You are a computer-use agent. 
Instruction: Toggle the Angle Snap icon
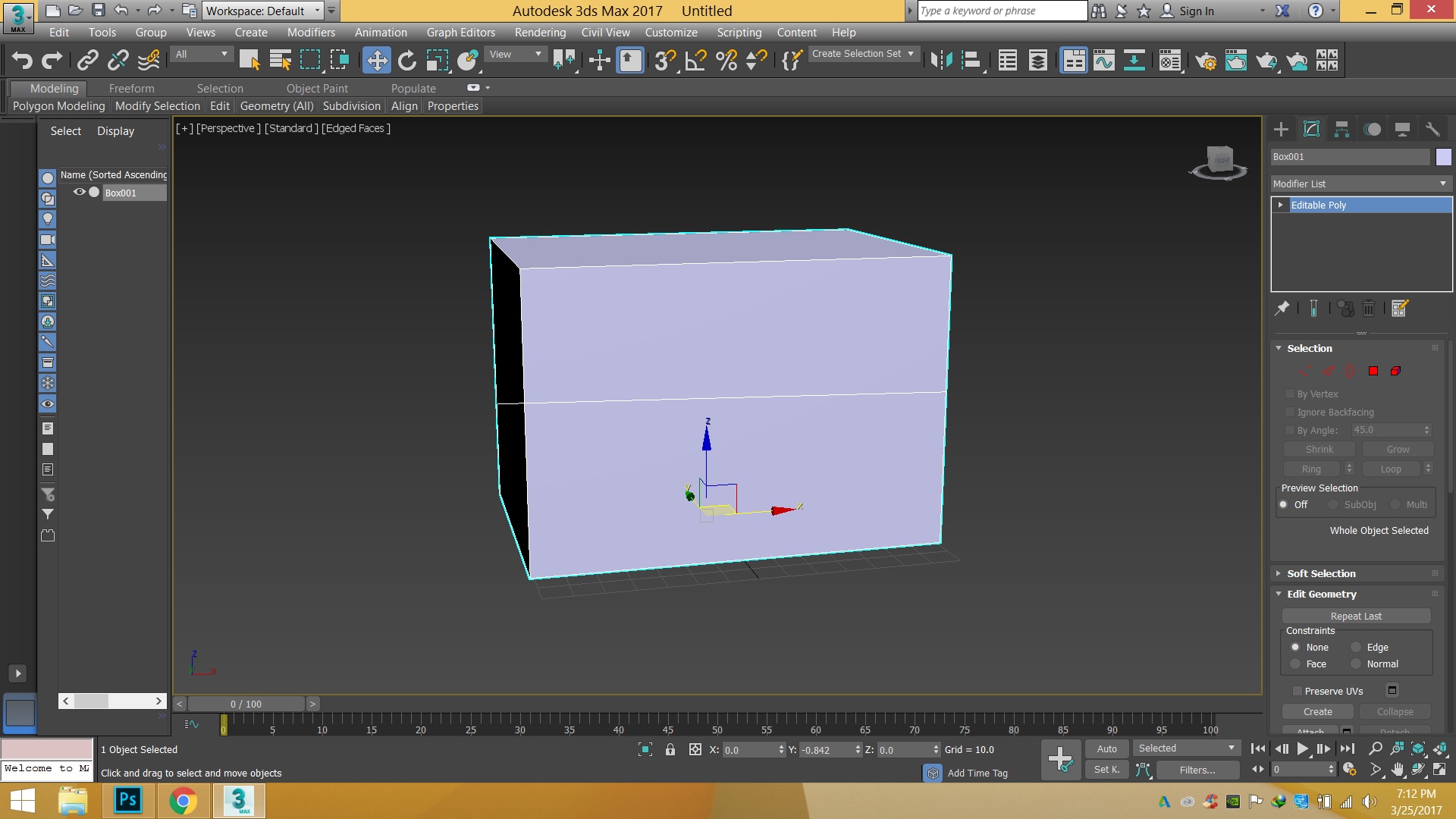click(x=695, y=61)
